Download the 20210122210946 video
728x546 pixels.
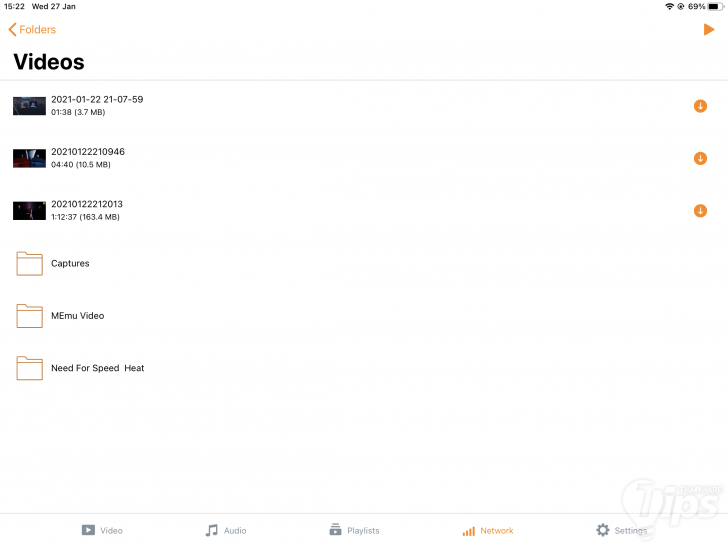[x=700, y=158]
